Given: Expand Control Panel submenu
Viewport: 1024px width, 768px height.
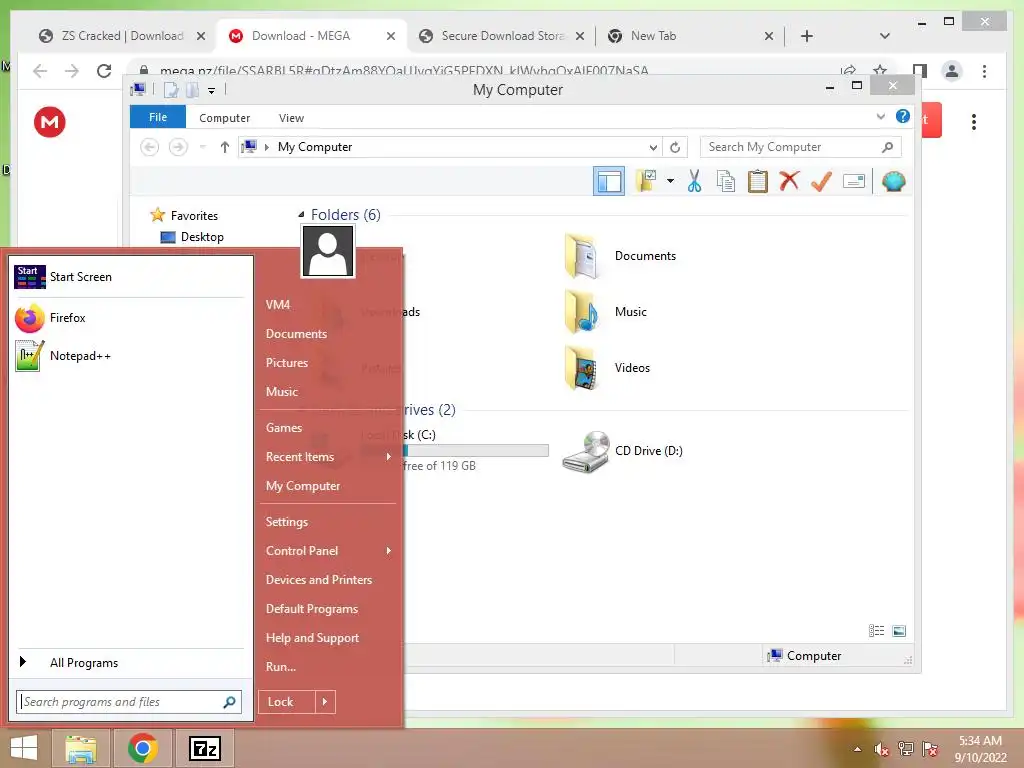Looking at the screenshot, I should coord(328,551).
